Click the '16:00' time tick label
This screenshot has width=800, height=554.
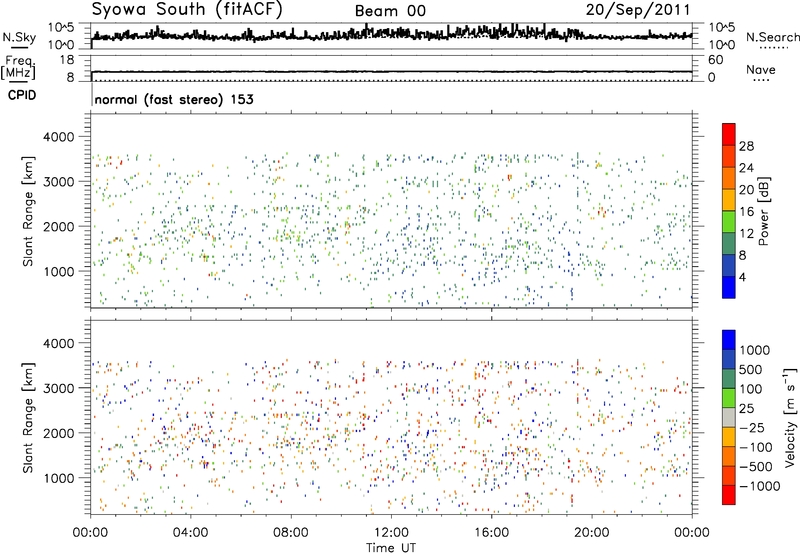(x=491, y=533)
